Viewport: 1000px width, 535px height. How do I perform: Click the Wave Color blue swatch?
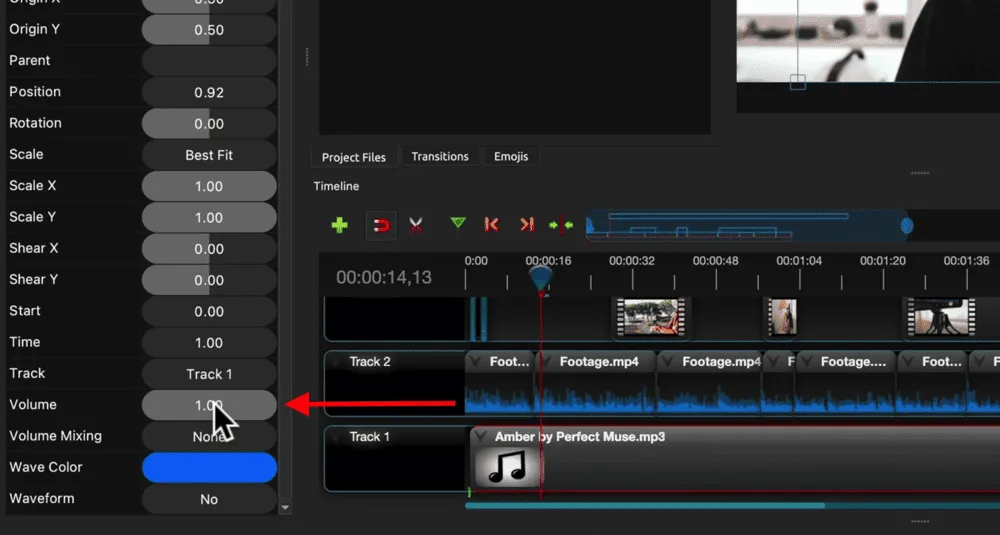[x=209, y=468]
